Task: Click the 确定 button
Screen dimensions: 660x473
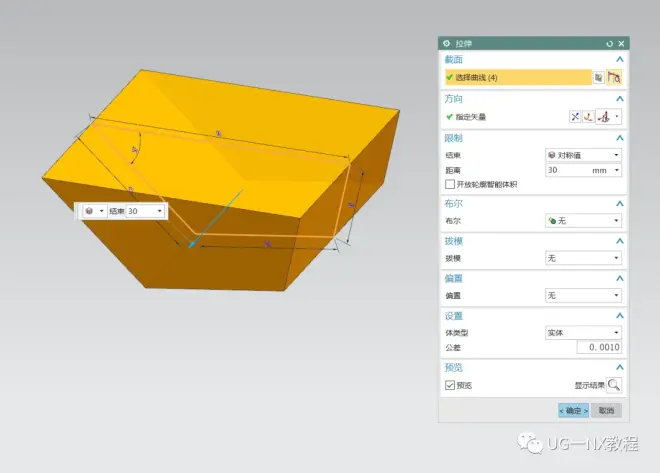Action: point(573,410)
